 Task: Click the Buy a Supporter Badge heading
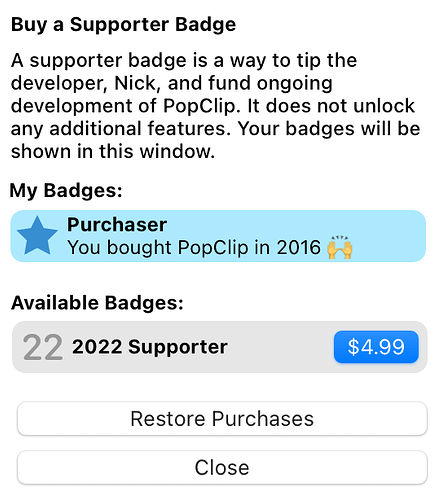123,25
